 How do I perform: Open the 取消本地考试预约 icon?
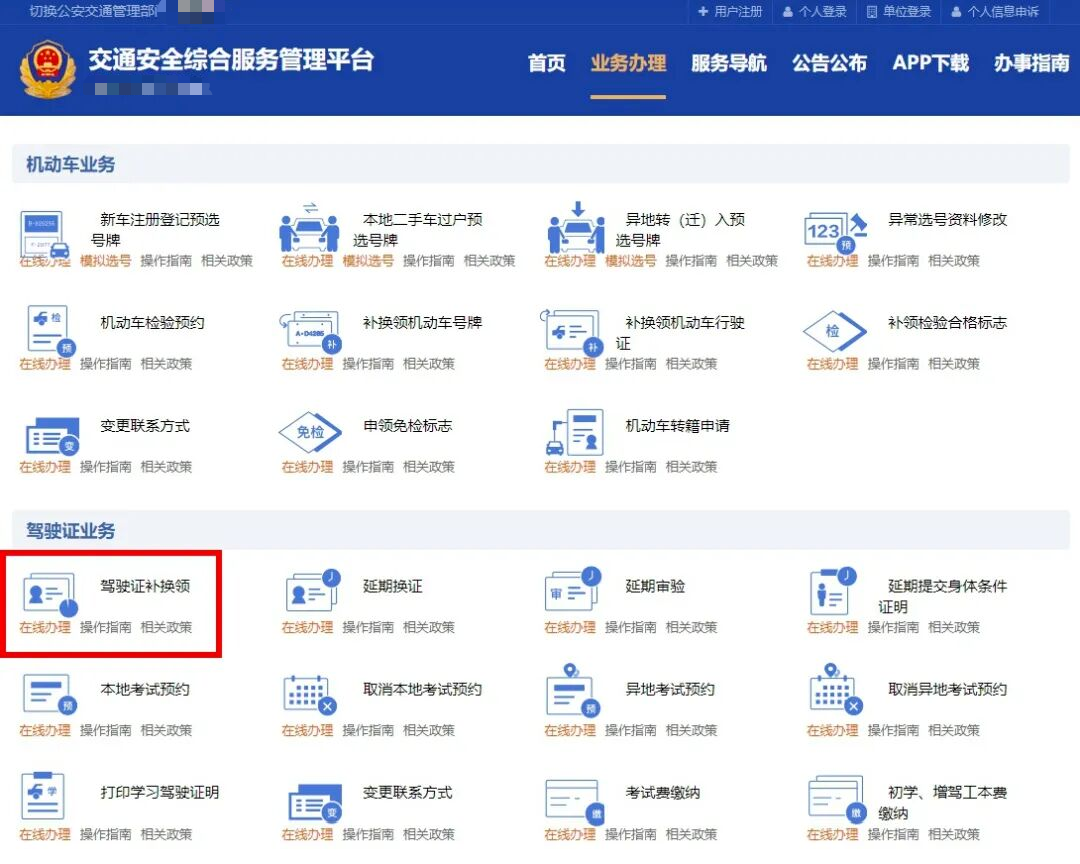(x=310, y=695)
